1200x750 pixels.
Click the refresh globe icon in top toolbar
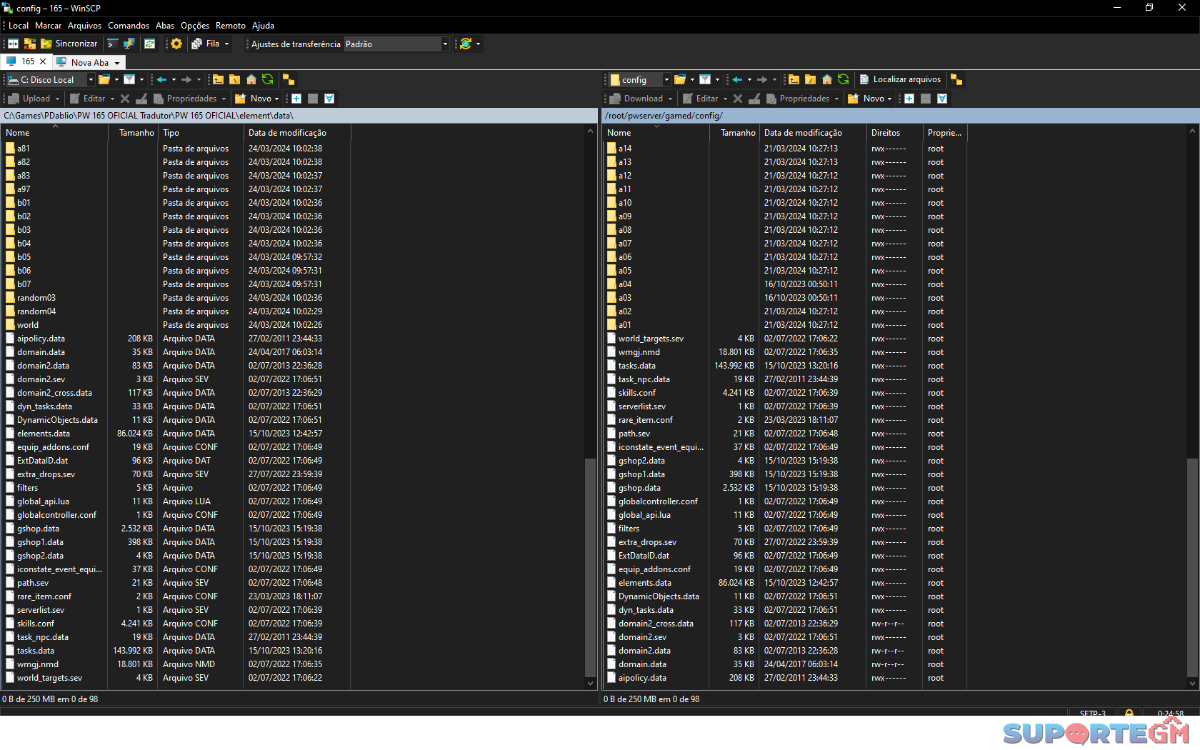coord(465,44)
